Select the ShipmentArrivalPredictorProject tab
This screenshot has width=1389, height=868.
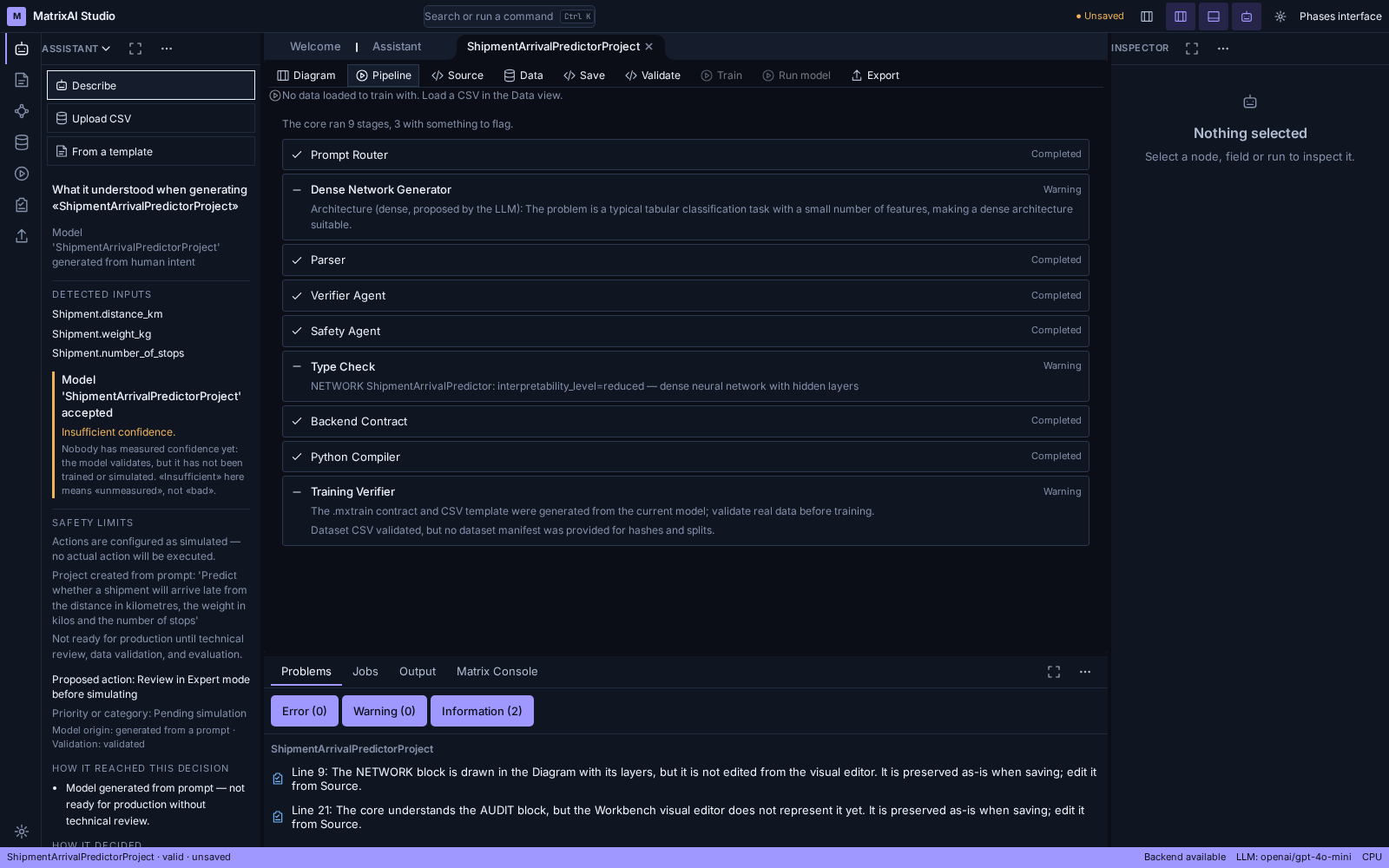[x=553, y=47]
